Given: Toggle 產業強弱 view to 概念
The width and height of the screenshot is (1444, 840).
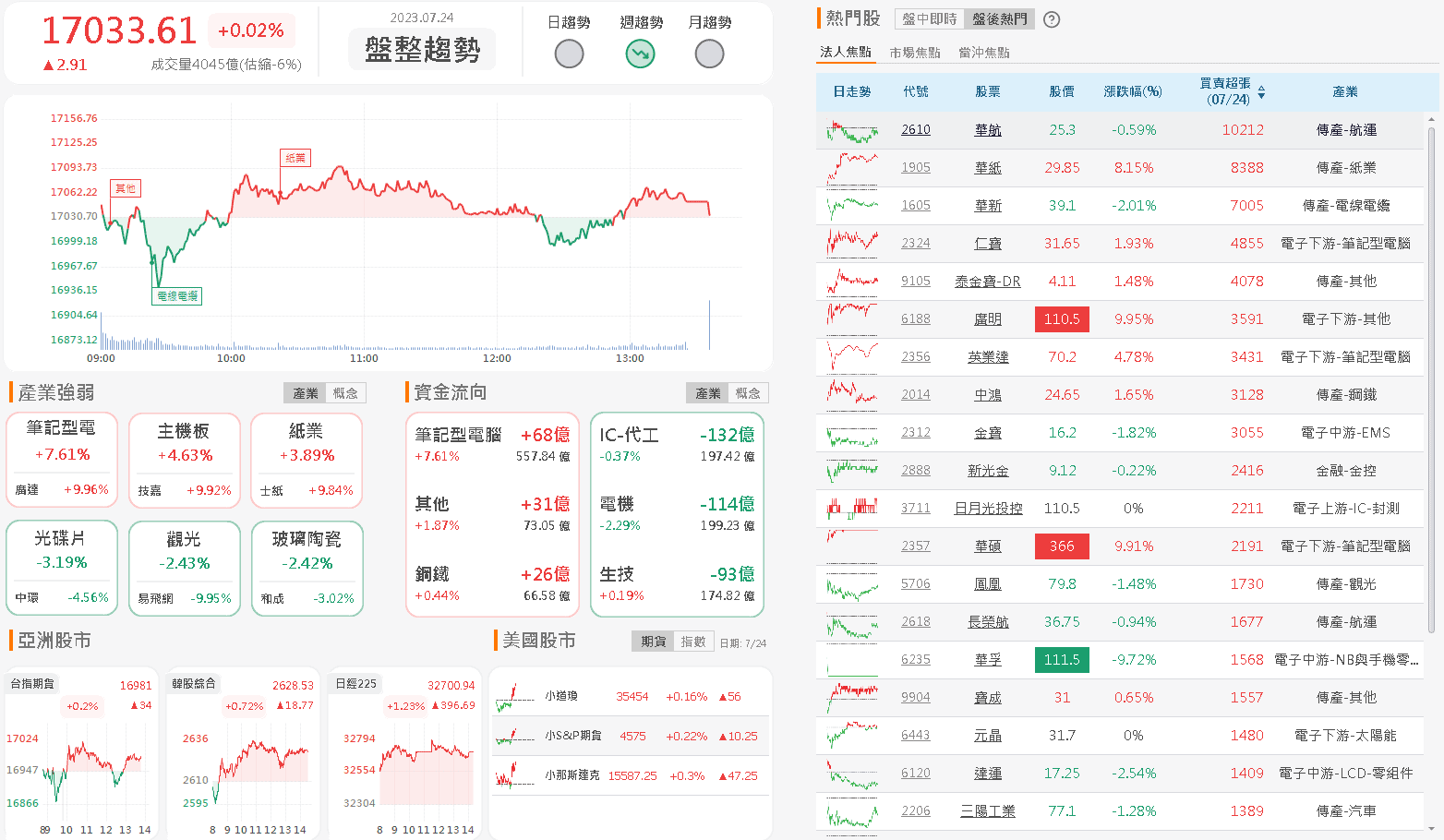Looking at the screenshot, I should [x=345, y=393].
